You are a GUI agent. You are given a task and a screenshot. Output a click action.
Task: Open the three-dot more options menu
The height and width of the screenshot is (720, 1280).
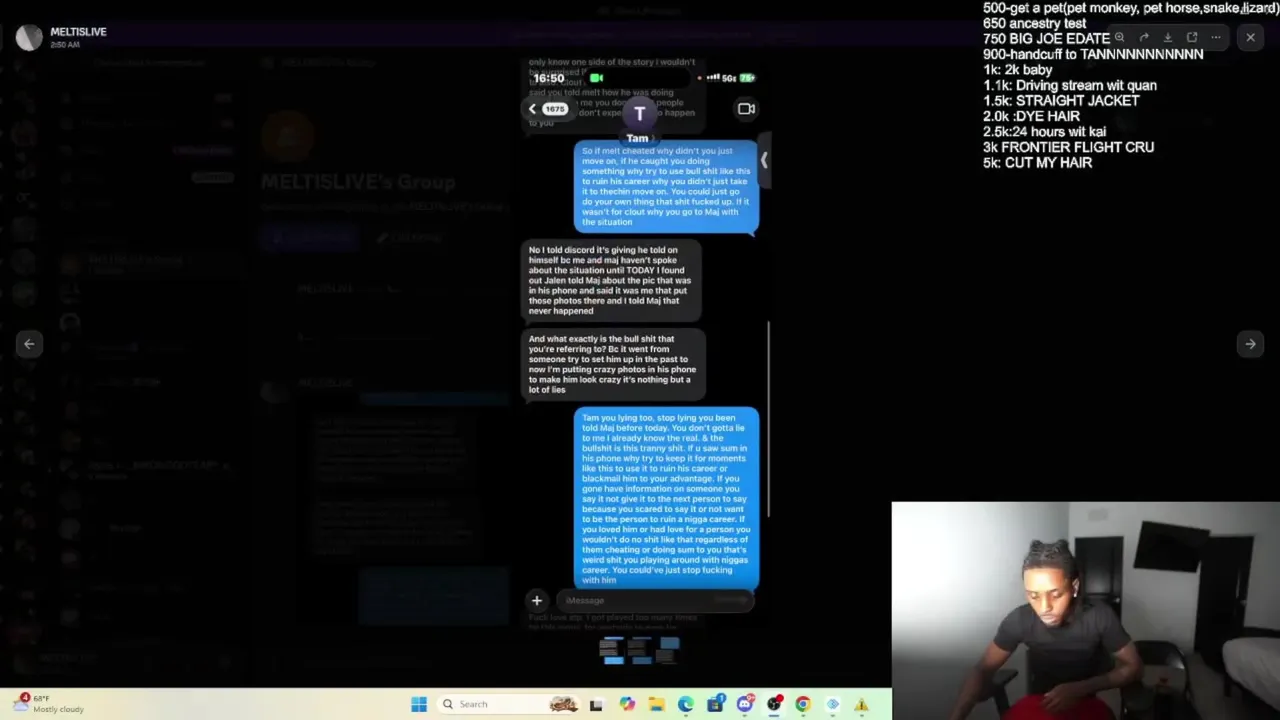pyautogui.click(x=1216, y=37)
